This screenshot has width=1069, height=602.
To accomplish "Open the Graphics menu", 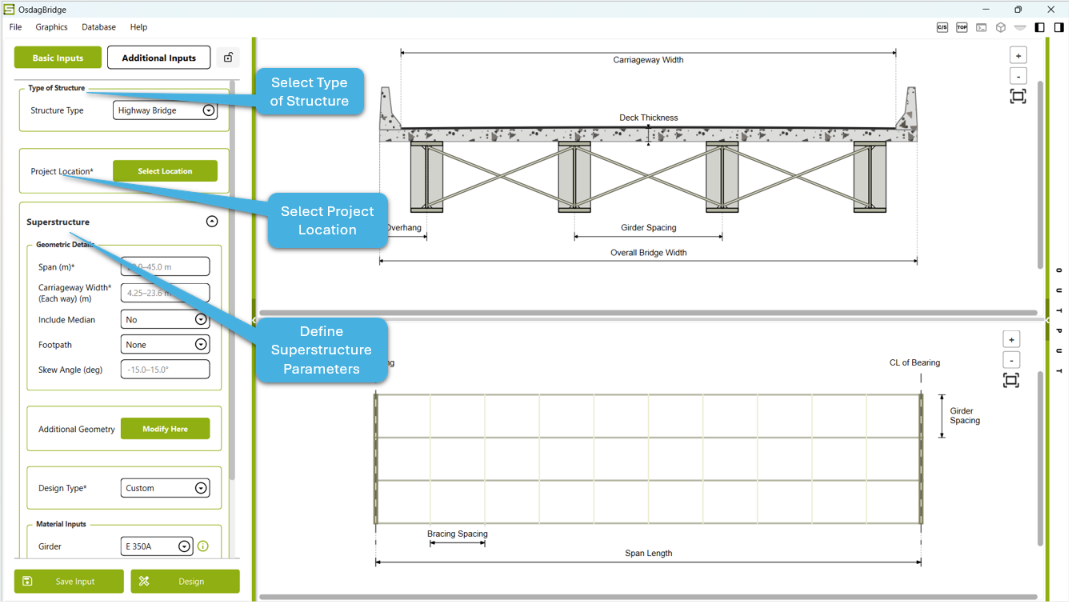I will click(x=51, y=27).
